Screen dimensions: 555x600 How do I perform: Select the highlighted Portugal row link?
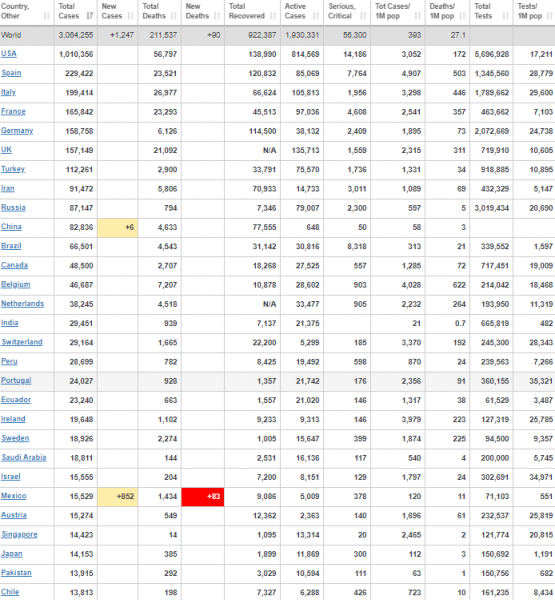(x=16, y=380)
